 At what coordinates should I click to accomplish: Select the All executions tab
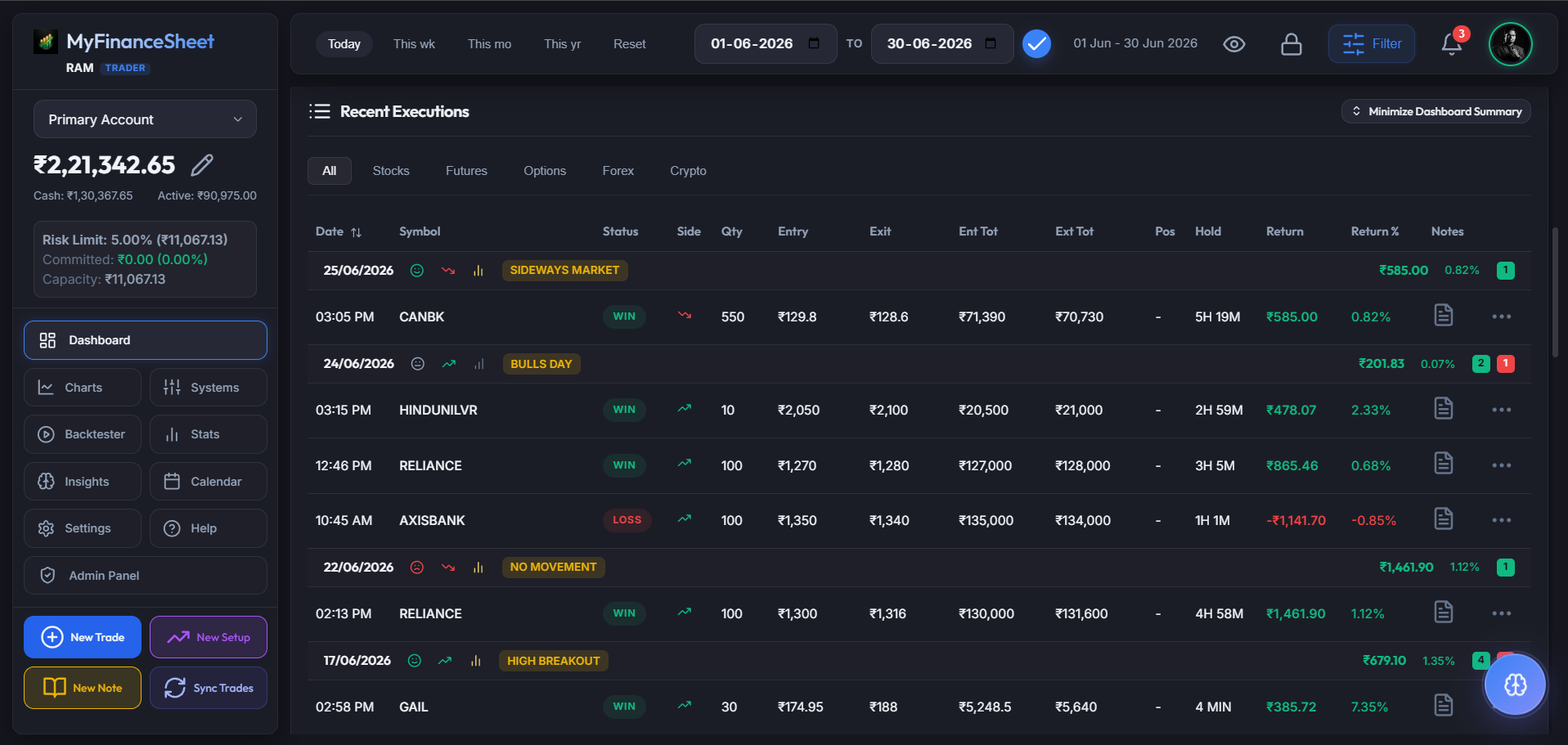coord(330,171)
